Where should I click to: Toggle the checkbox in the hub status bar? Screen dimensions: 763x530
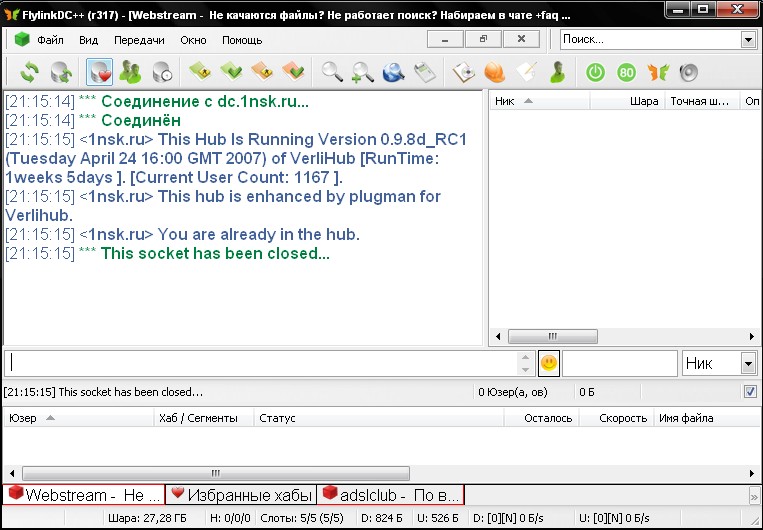(x=750, y=392)
